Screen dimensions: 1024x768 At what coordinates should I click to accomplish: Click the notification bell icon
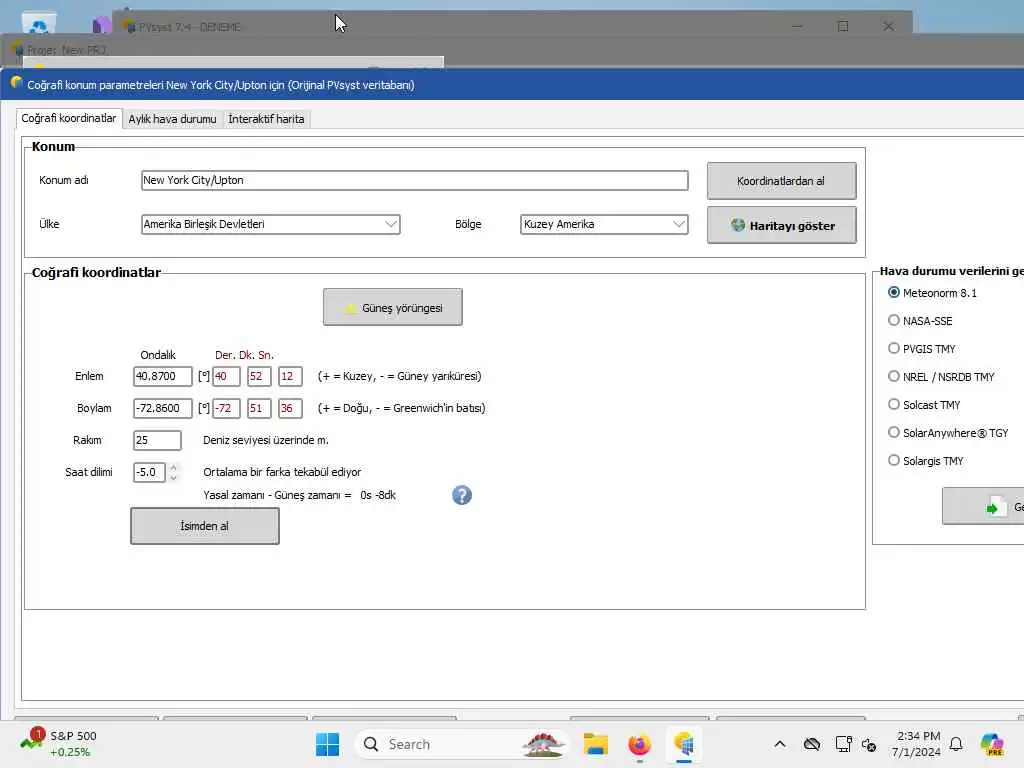tap(956, 744)
